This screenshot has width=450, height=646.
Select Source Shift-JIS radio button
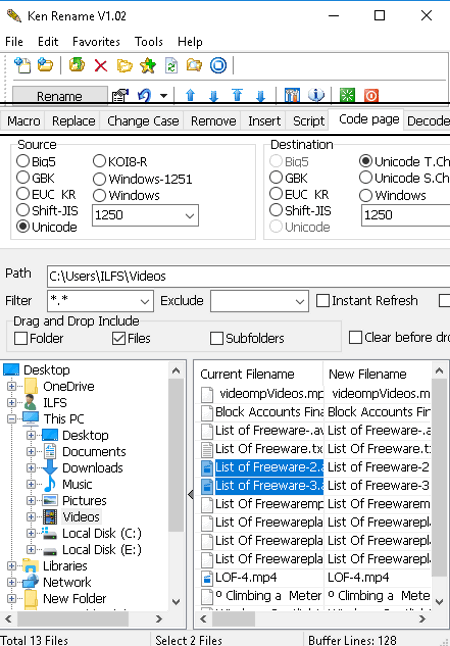[23, 210]
